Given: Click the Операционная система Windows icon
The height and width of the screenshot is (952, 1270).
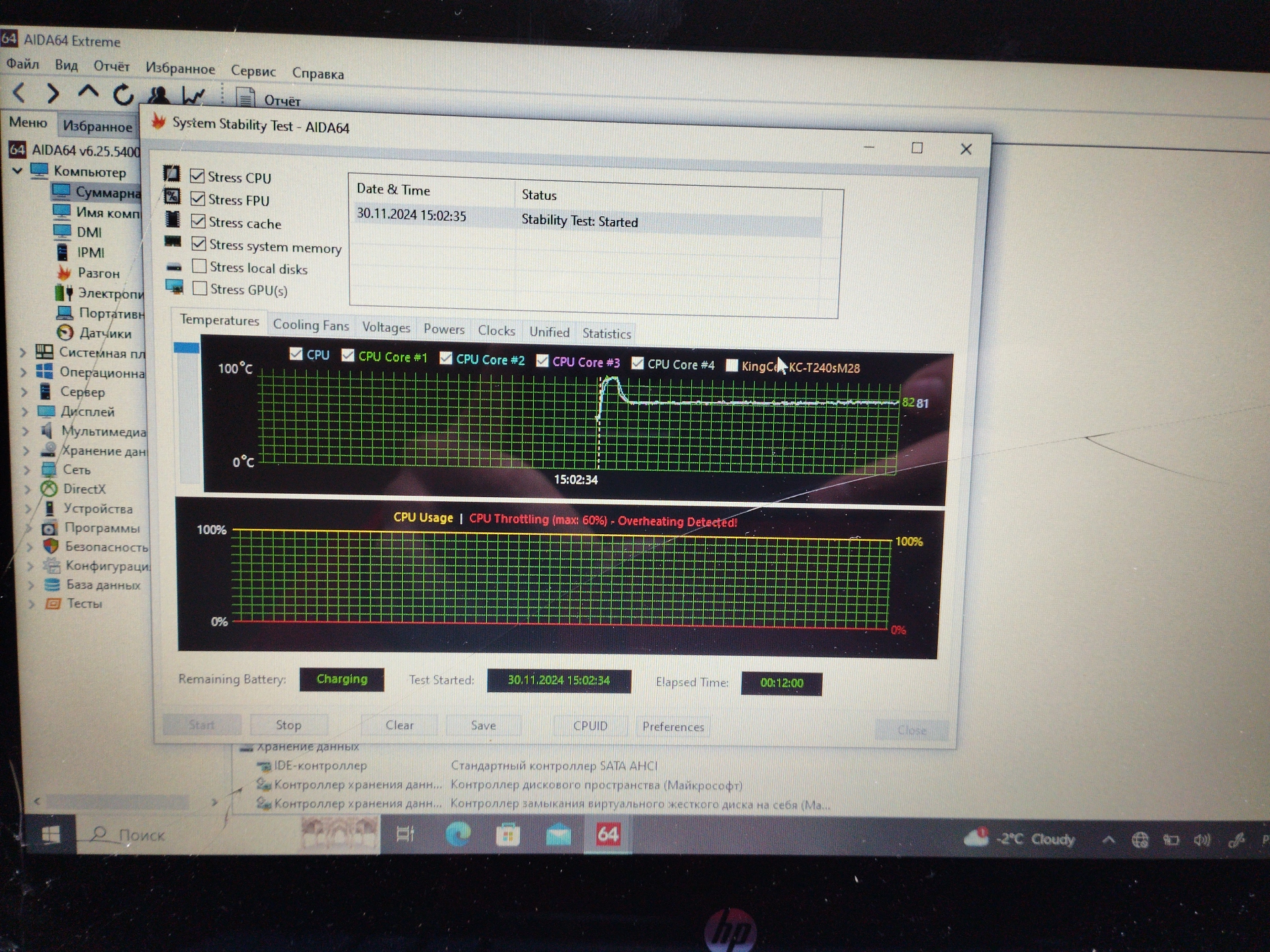Looking at the screenshot, I should [x=44, y=372].
